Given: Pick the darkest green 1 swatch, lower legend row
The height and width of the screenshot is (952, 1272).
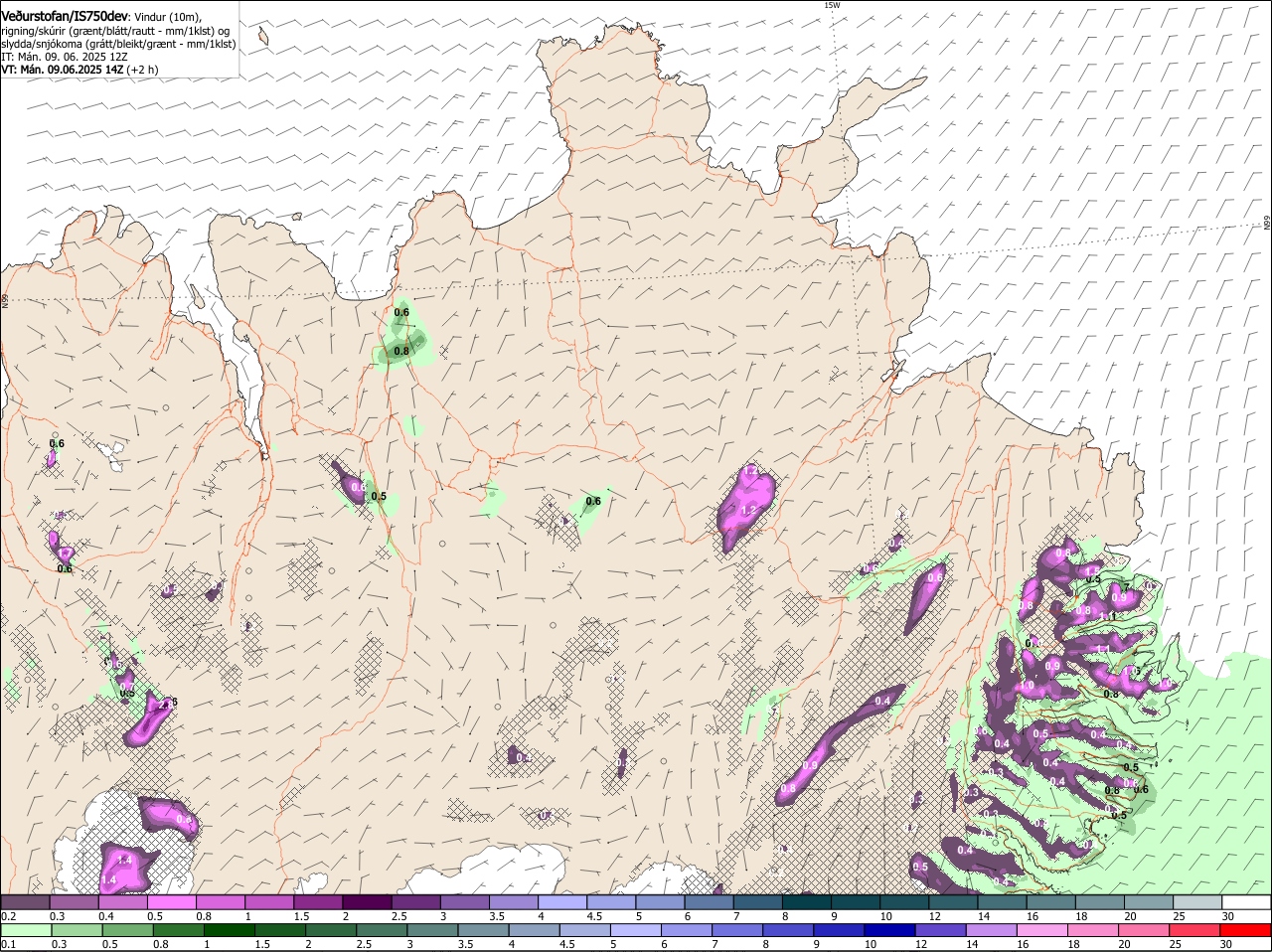Looking at the screenshot, I should [x=229, y=931].
